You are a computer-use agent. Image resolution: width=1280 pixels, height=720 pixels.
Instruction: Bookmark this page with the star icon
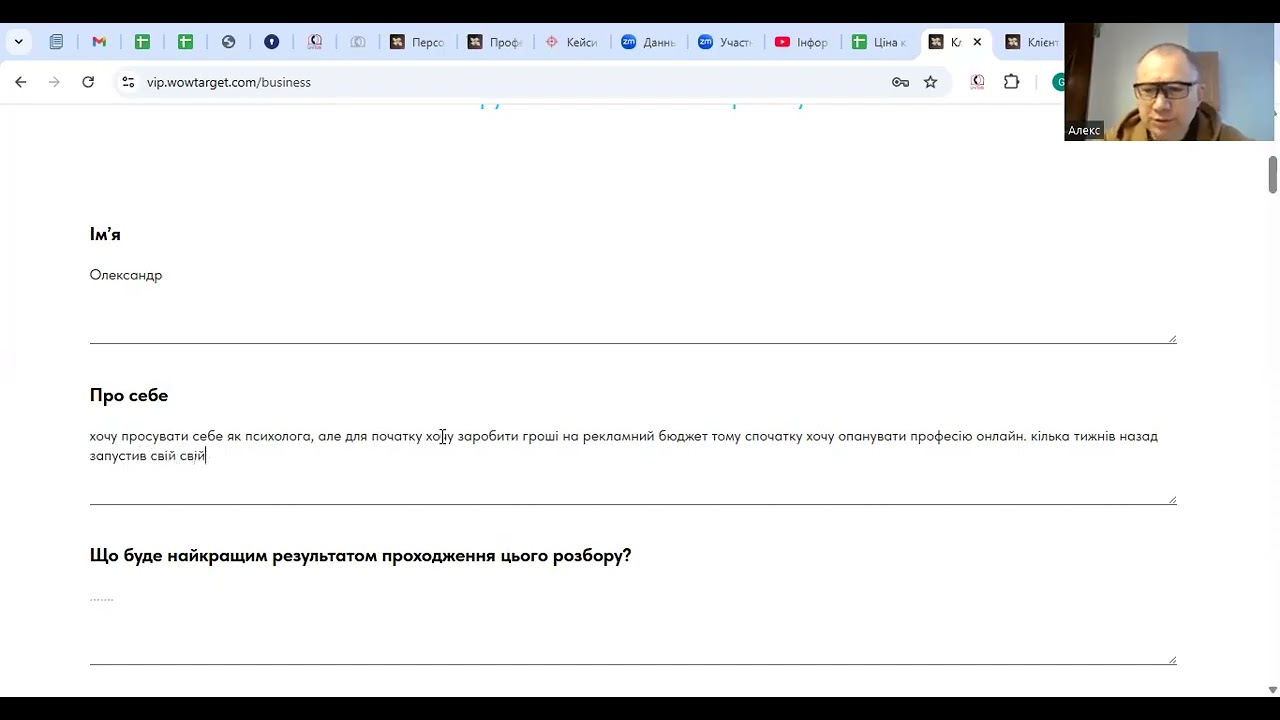[931, 82]
